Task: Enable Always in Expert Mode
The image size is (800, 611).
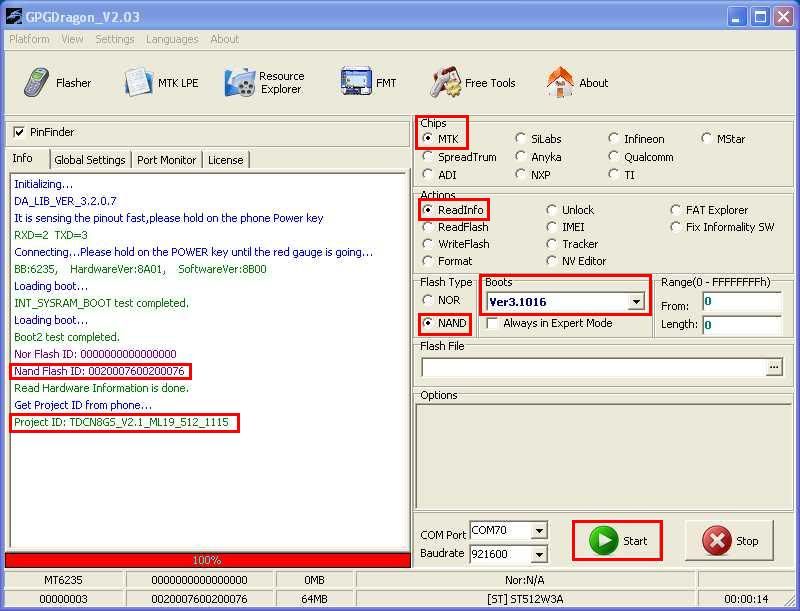Action: pyautogui.click(x=492, y=323)
